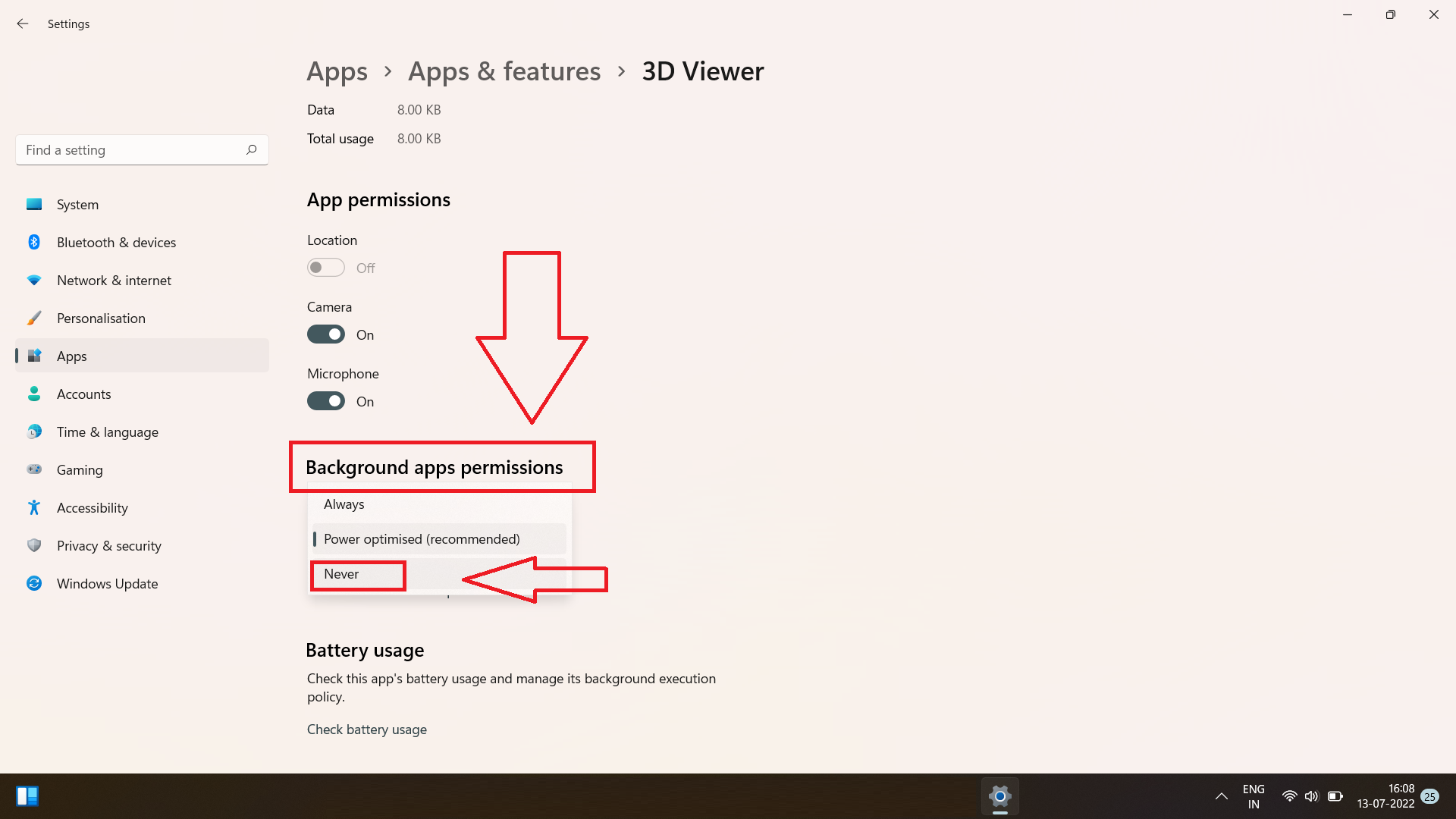Disable the Microphone permission toggle
The image size is (1456, 819).
[x=326, y=401]
